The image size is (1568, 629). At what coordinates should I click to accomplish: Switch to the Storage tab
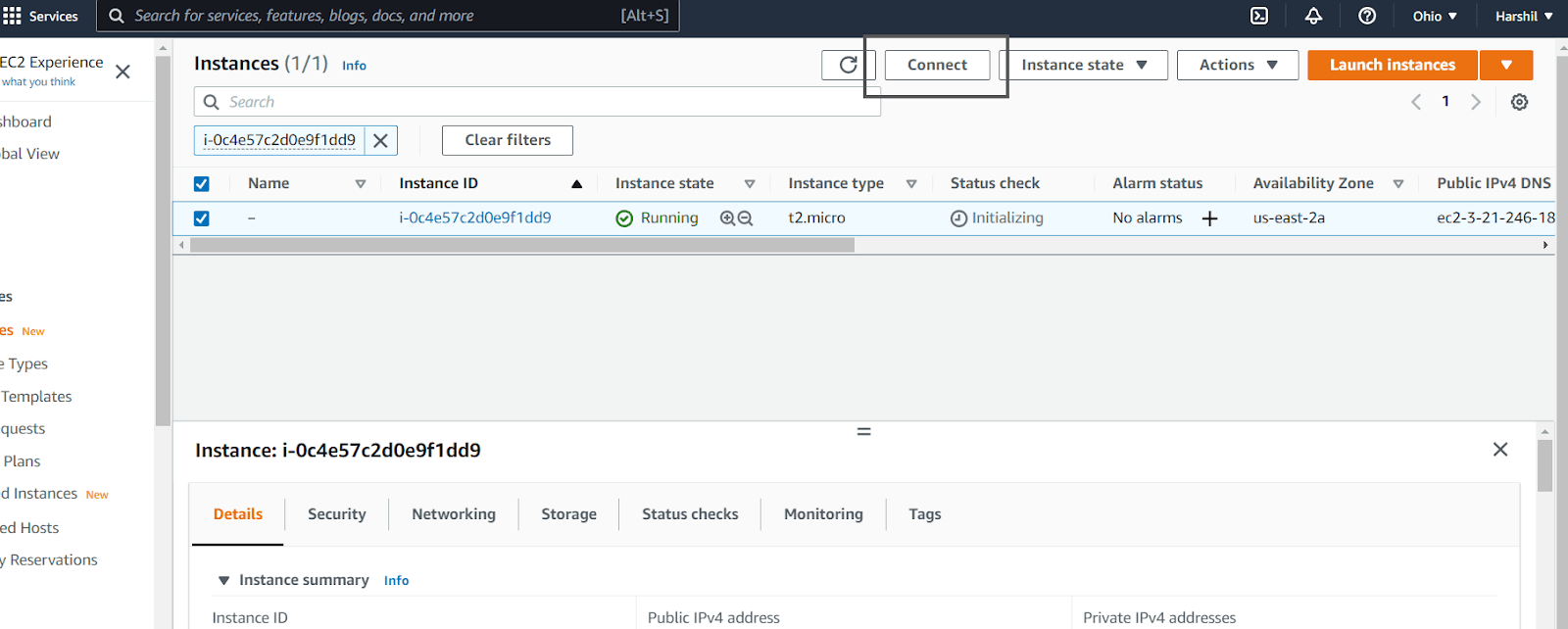(x=569, y=514)
